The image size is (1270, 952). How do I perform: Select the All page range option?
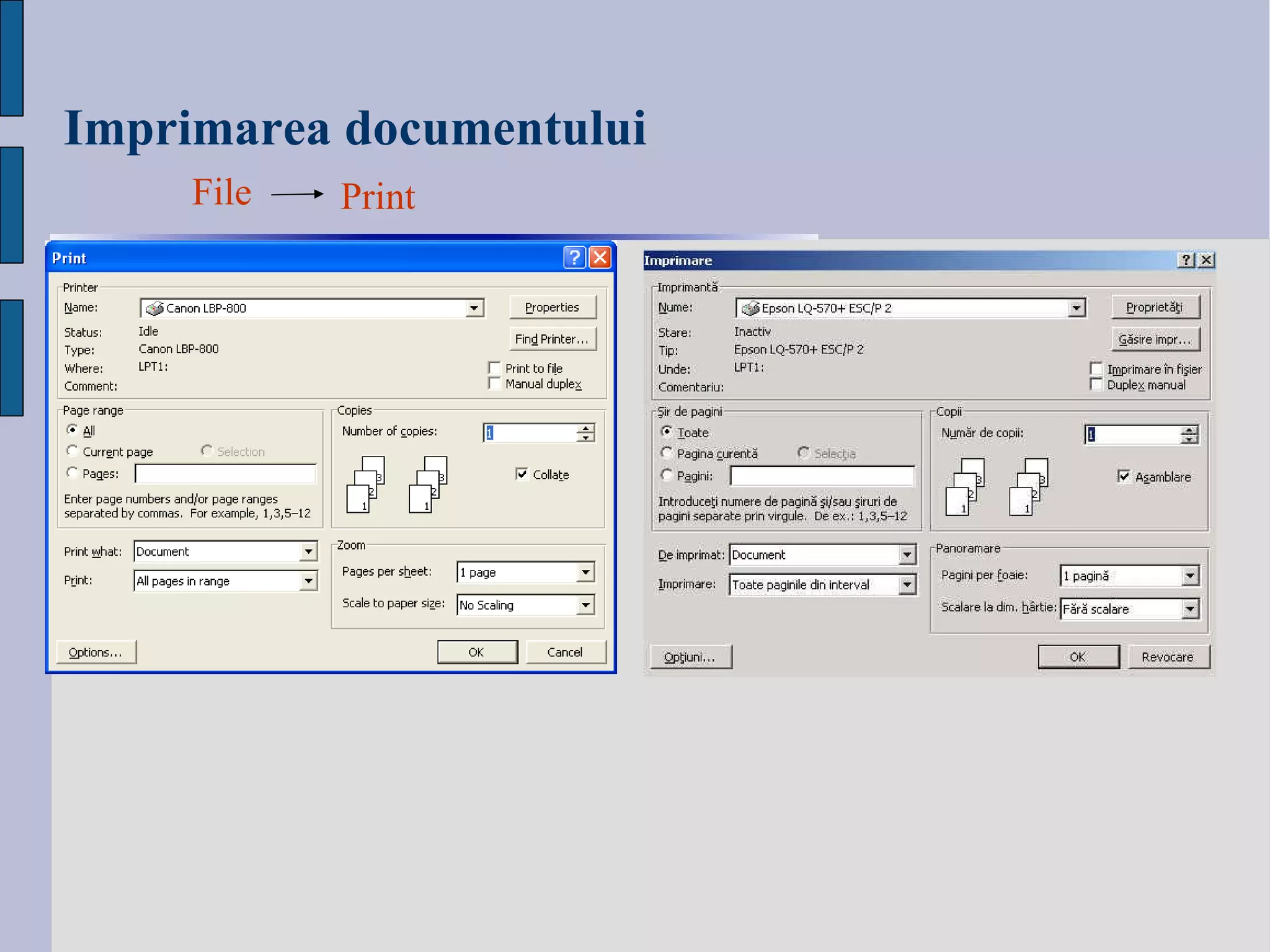73,430
